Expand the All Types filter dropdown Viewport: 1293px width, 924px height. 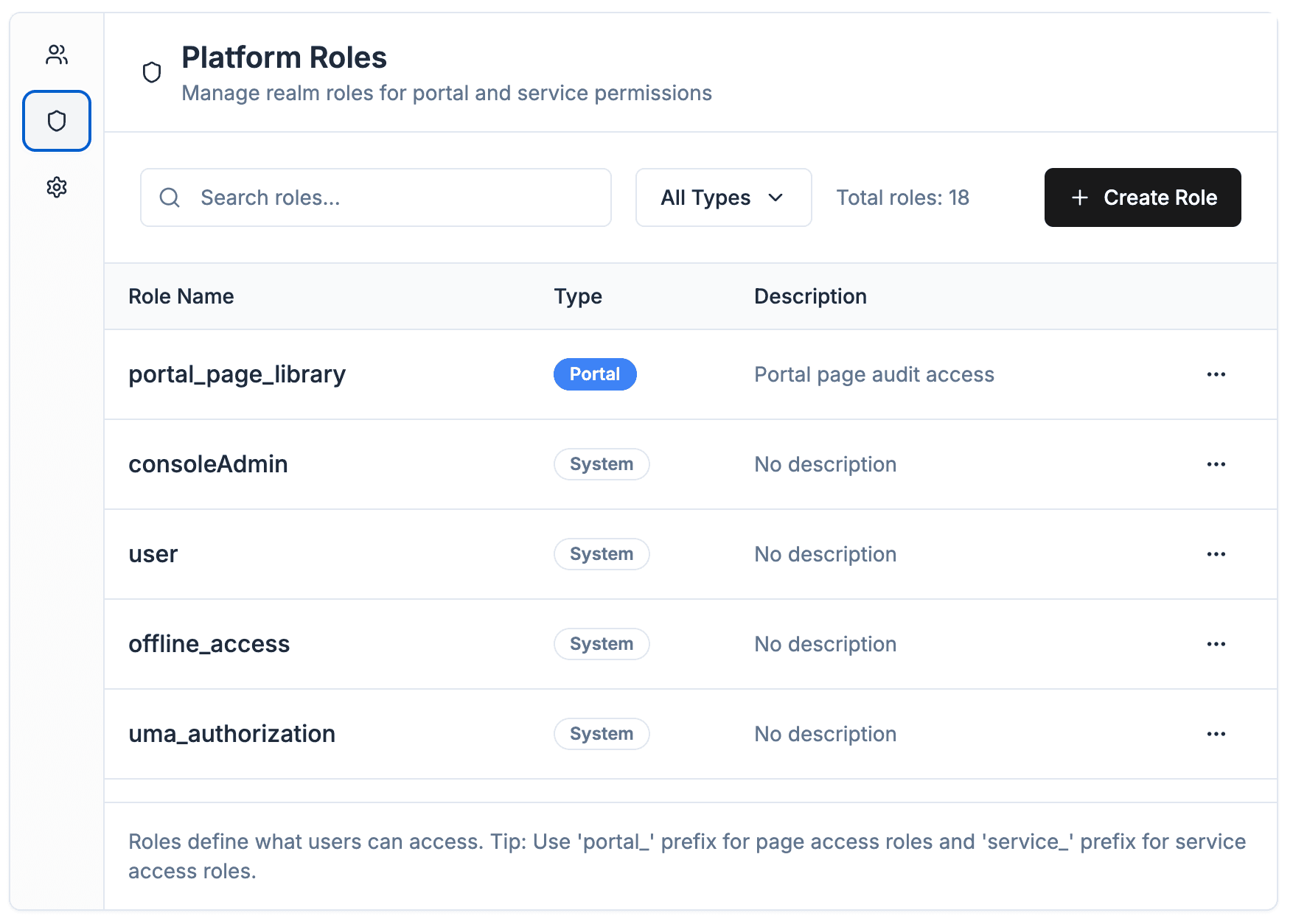[723, 197]
